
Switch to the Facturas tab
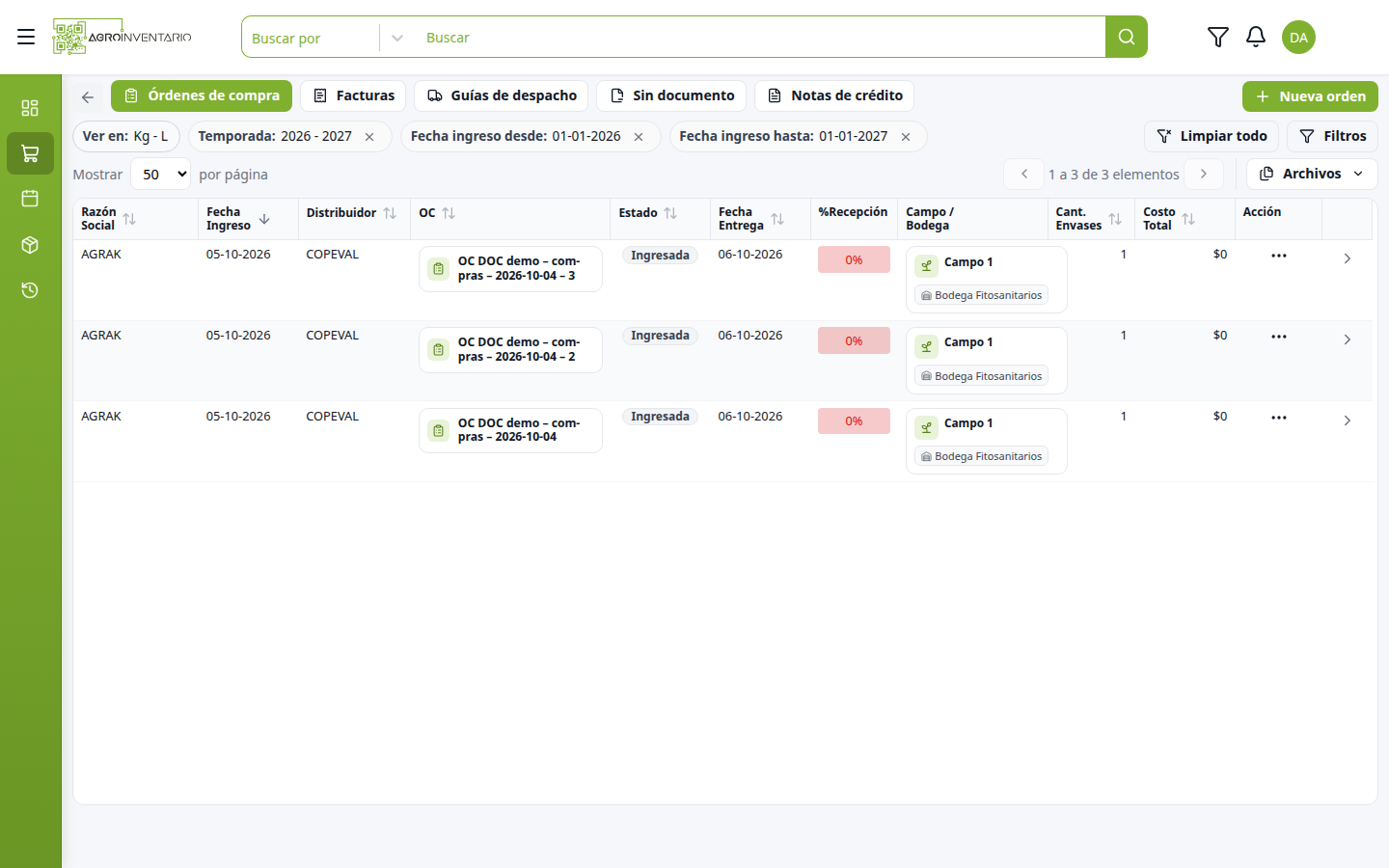353,95
